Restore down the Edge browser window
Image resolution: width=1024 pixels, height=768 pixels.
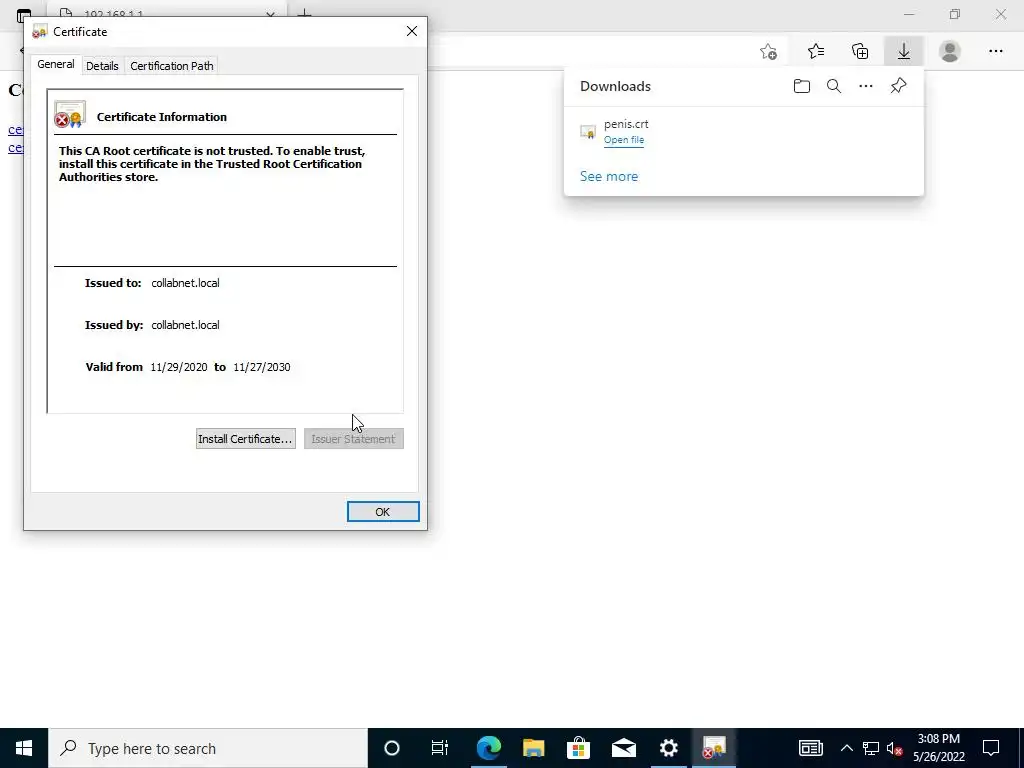(955, 14)
